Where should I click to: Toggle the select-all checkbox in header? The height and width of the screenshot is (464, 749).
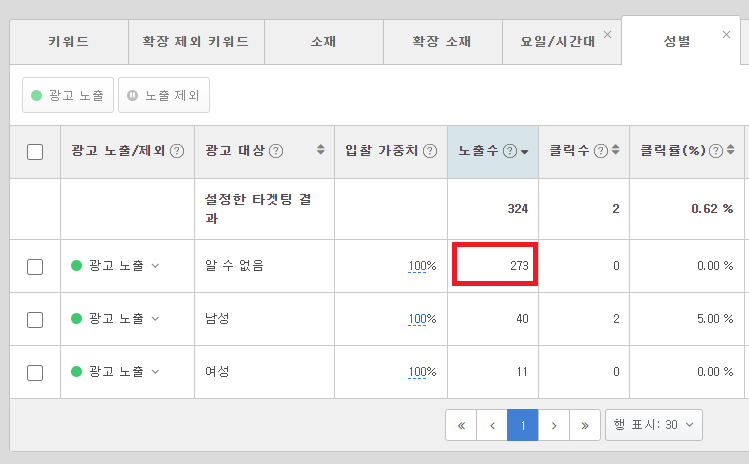pos(35,152)
